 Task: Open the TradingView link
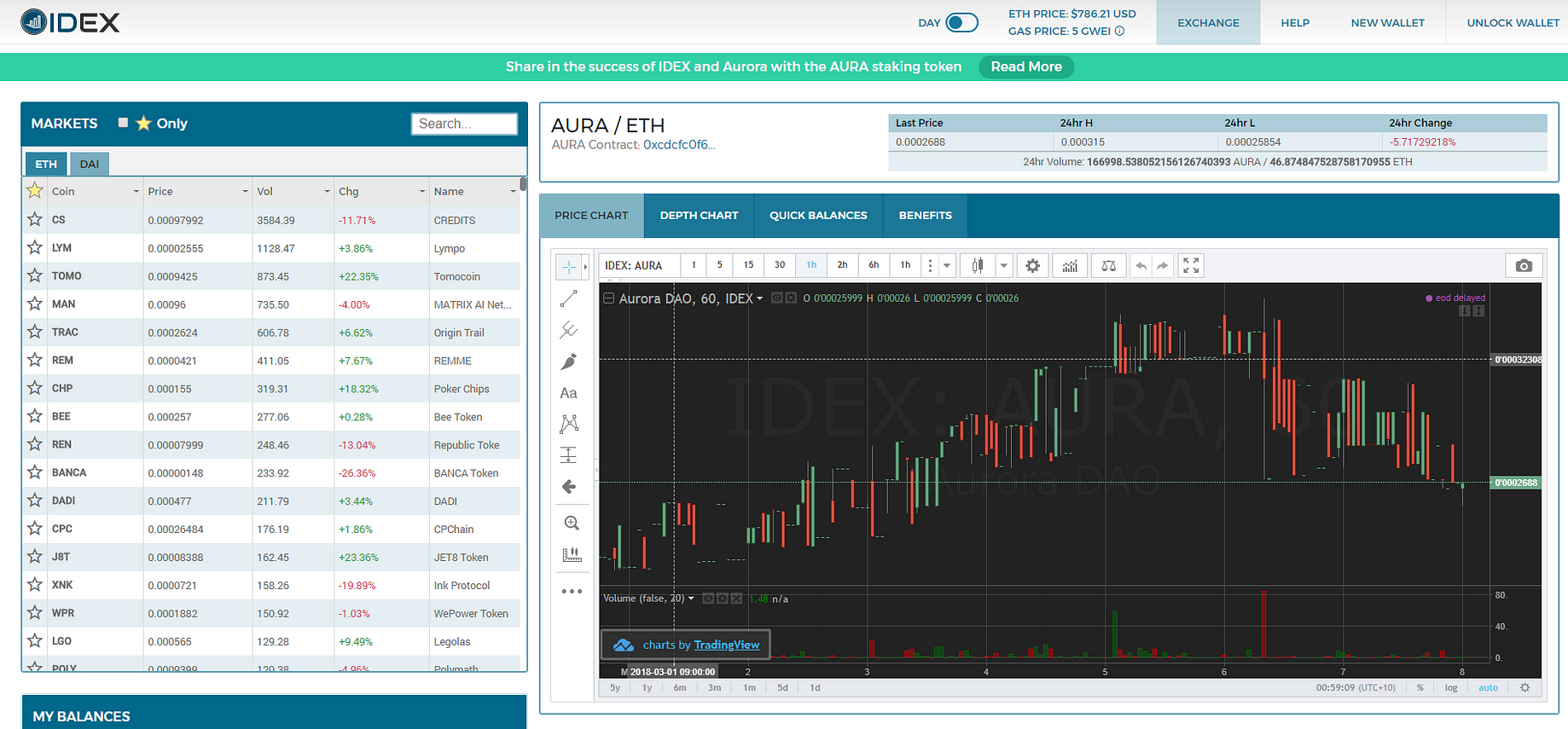pyautogui.click(x=727, y=645)
